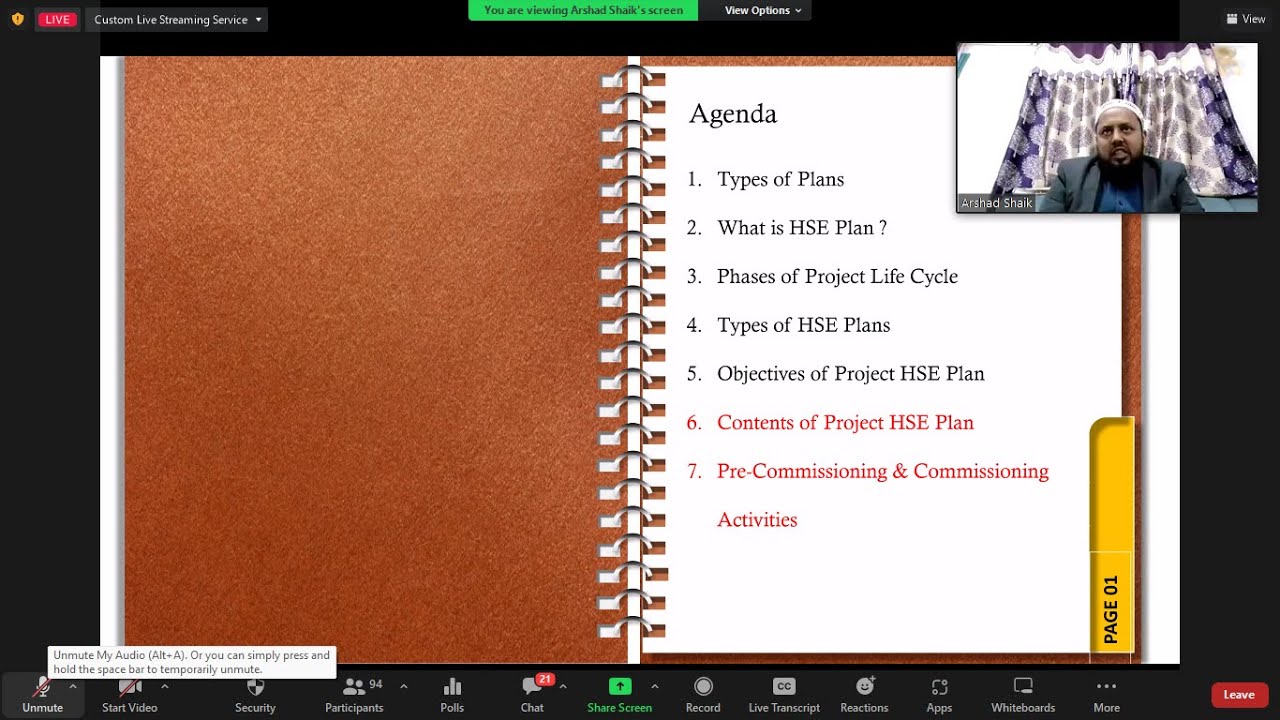Click the red Leave button
1280x720 pixels.
[1239, 695]
